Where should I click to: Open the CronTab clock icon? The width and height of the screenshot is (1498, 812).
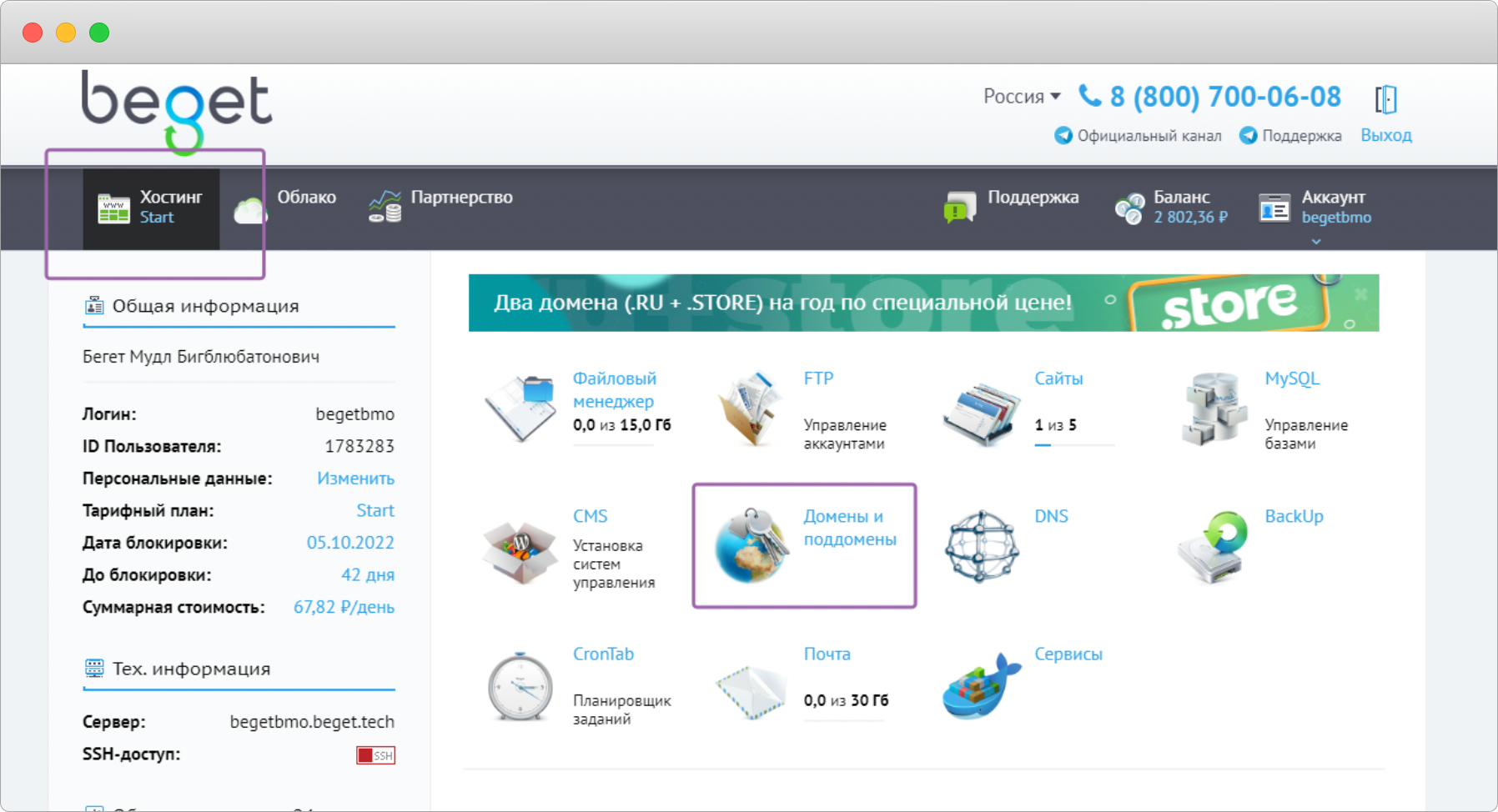click(x=520, y=687)
